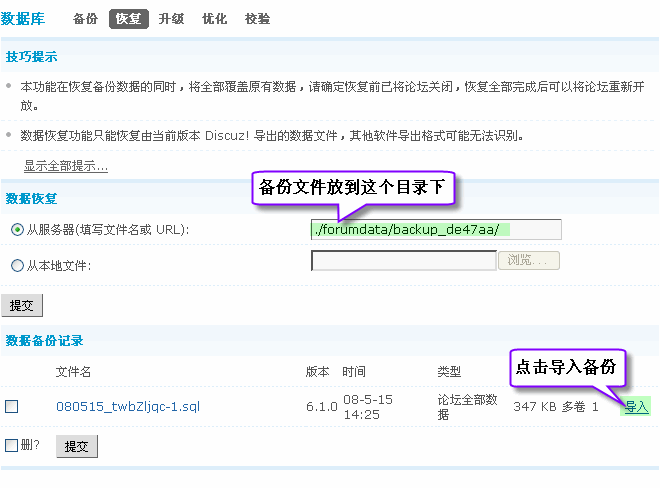Tick the checkbox for 080515_twbZljqc-1.sql

pyautogui.click(x=12, y=407)
